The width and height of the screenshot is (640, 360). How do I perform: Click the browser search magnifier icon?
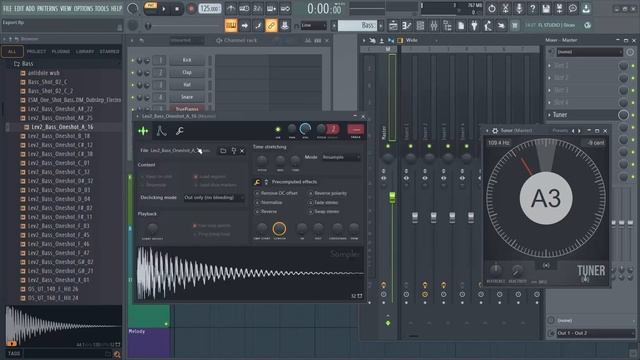click(x=117, y=354)
